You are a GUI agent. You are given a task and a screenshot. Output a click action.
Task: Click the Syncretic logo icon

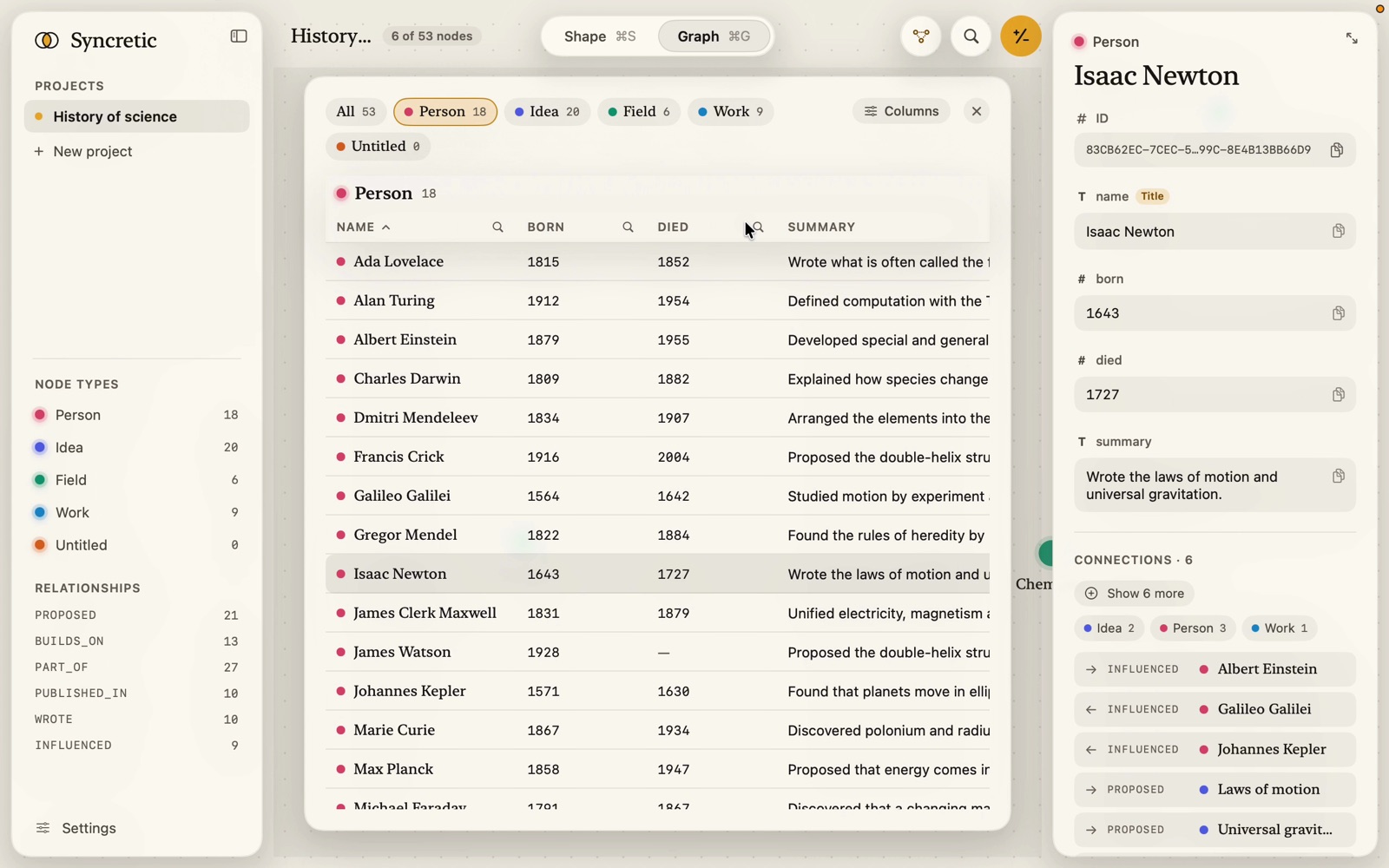pos(47,40)
